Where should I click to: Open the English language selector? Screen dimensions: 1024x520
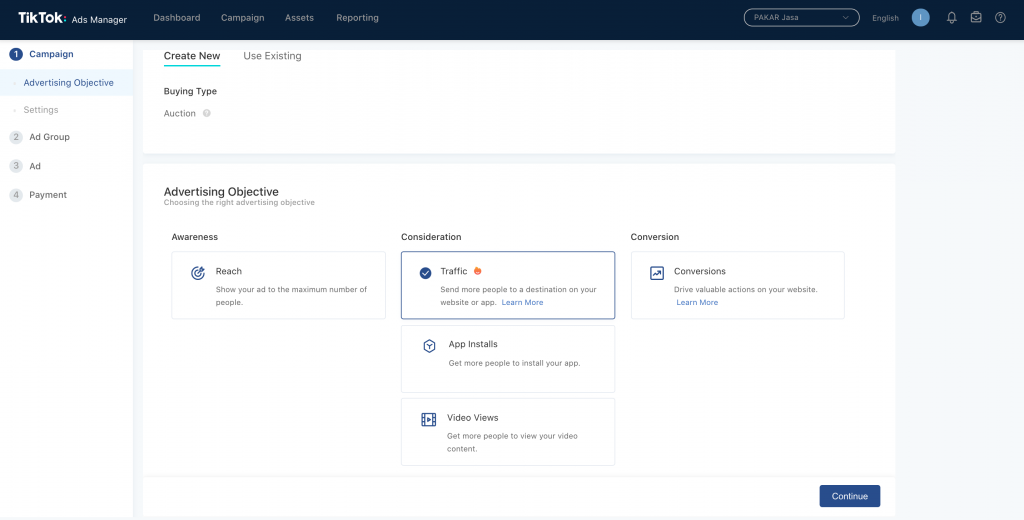point(885,18)
